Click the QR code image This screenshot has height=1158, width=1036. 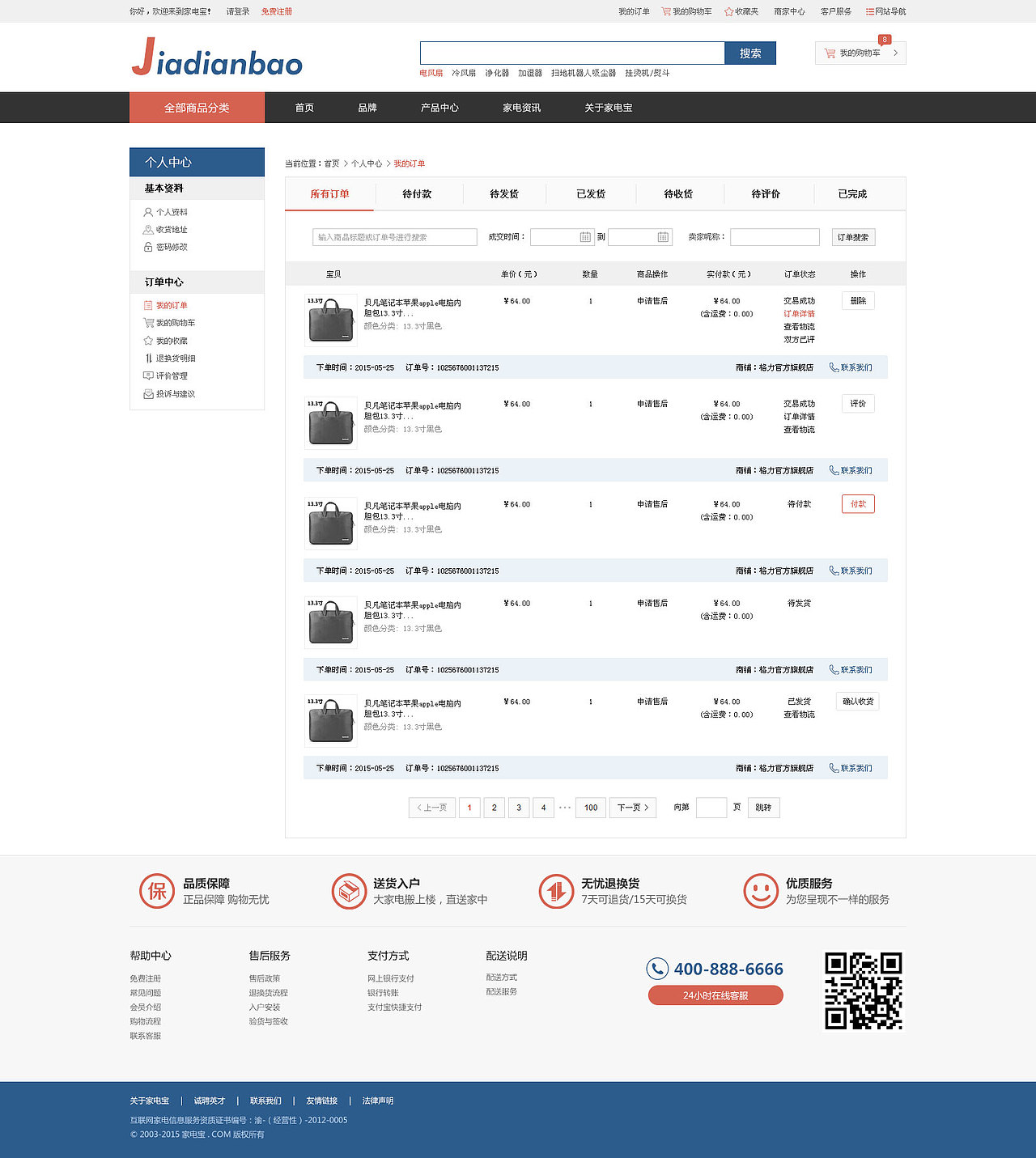click(864, 991)
